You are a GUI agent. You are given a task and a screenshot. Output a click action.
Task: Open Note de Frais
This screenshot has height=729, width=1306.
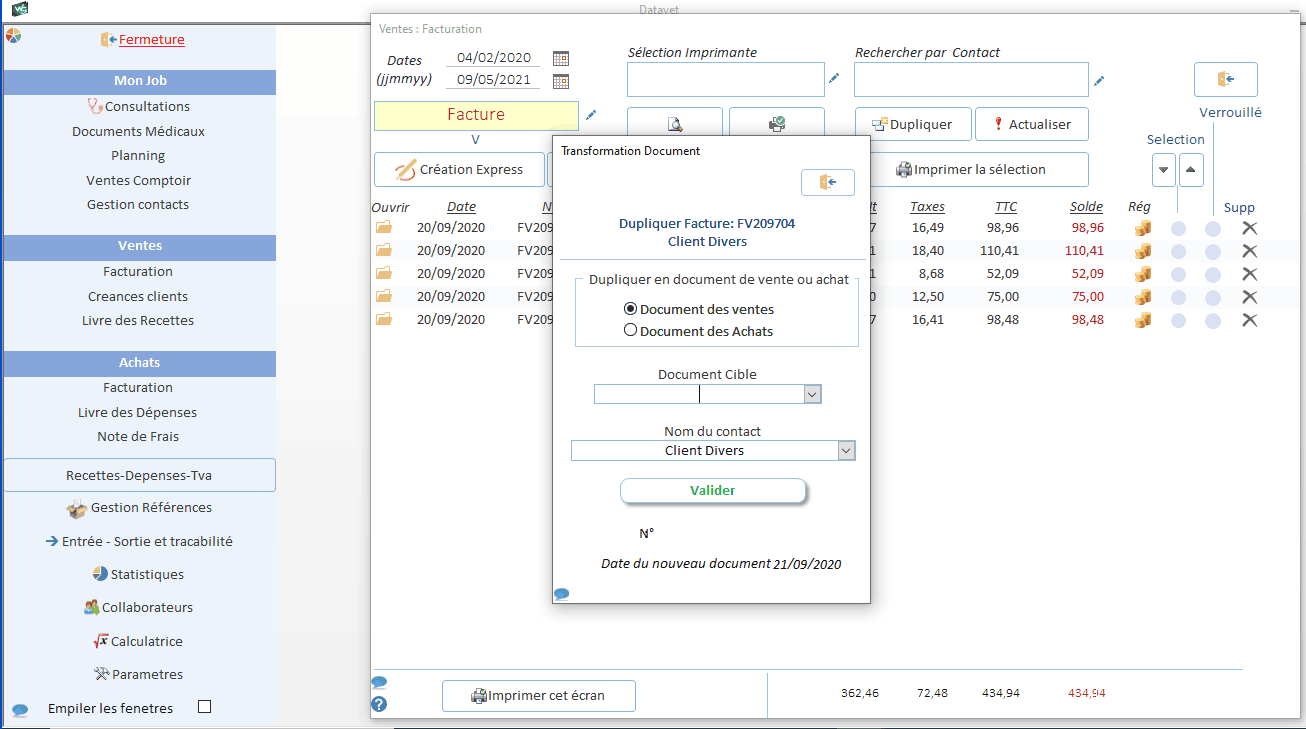point(138,436)
